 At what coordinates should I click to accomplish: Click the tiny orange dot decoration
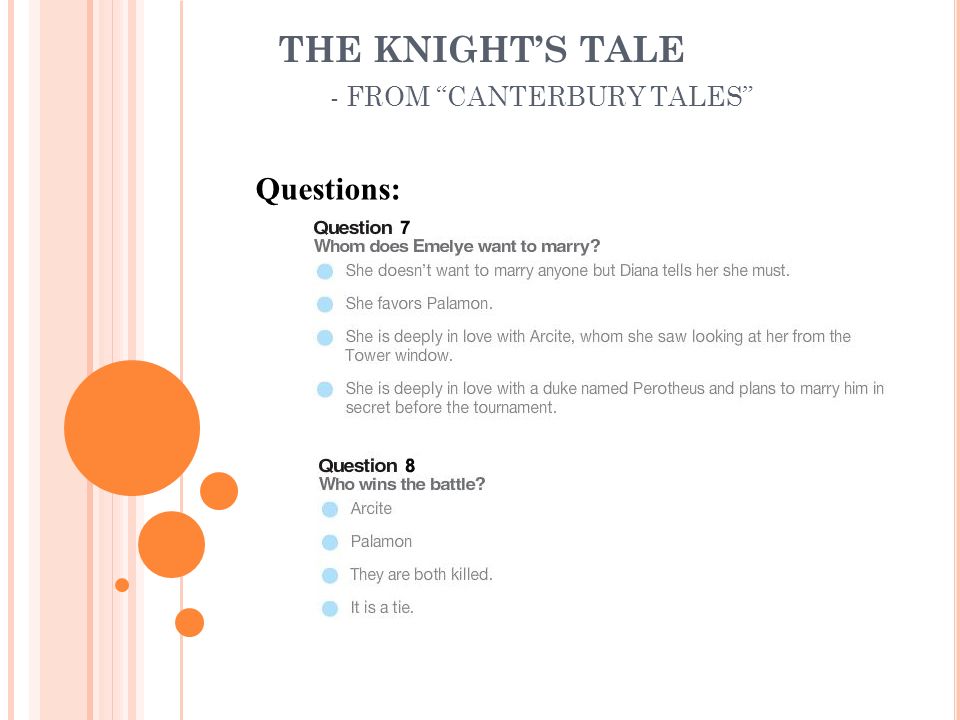[122, 585]
